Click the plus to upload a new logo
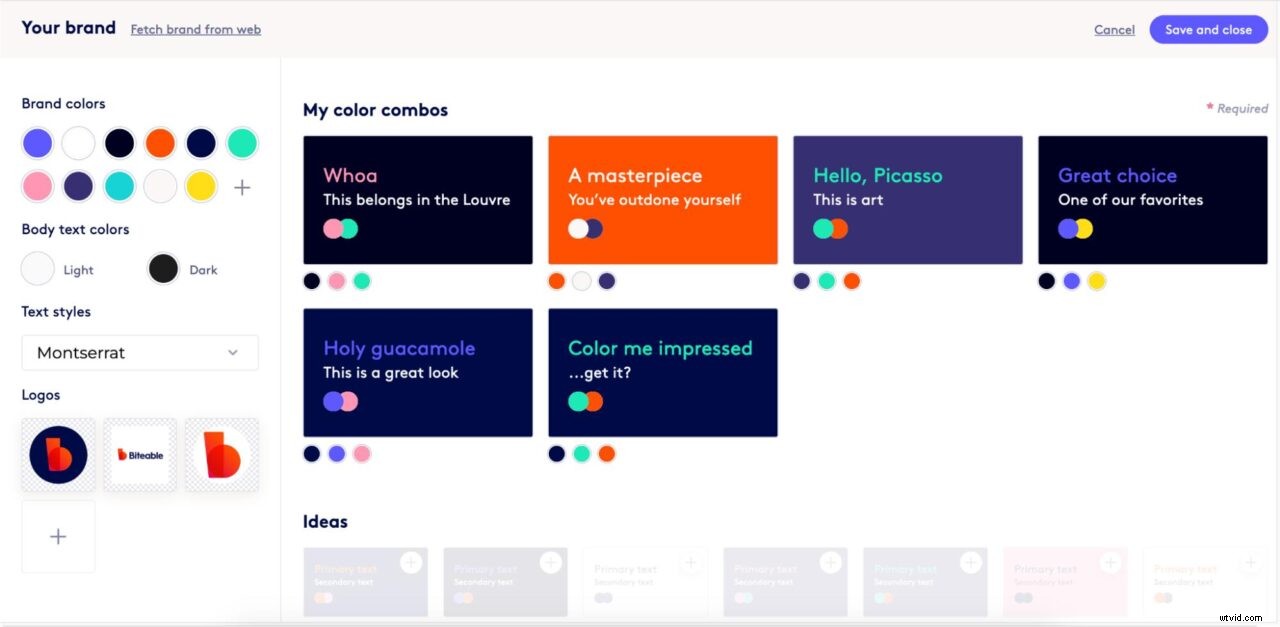 [58, 536]
